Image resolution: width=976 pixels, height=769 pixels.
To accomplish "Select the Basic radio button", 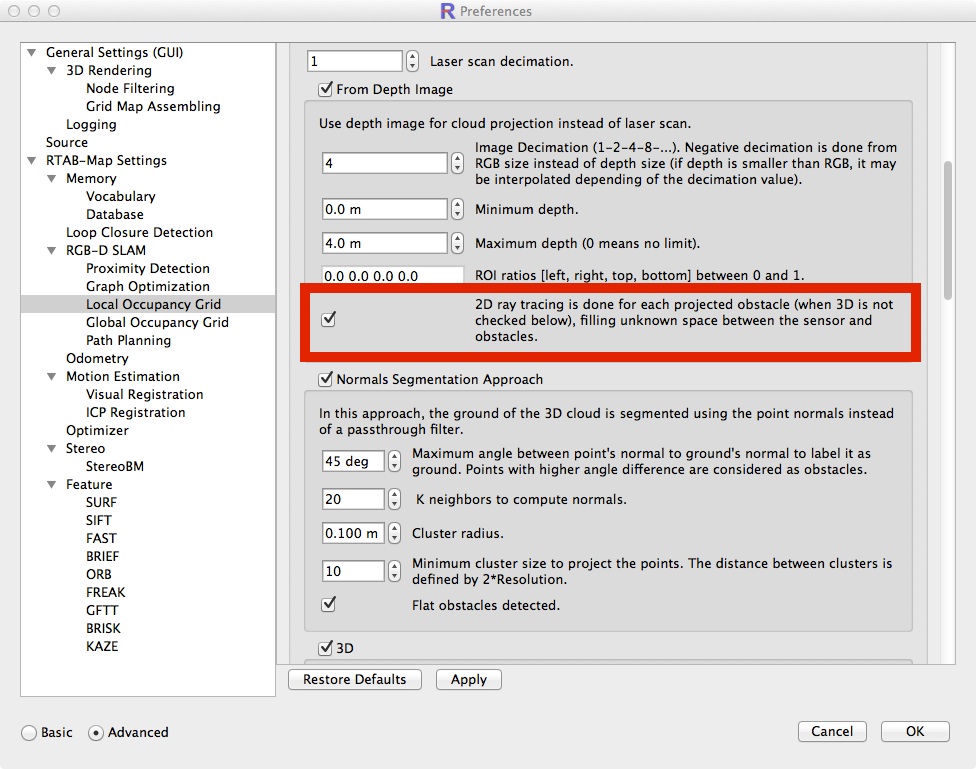I will (30, 733).
